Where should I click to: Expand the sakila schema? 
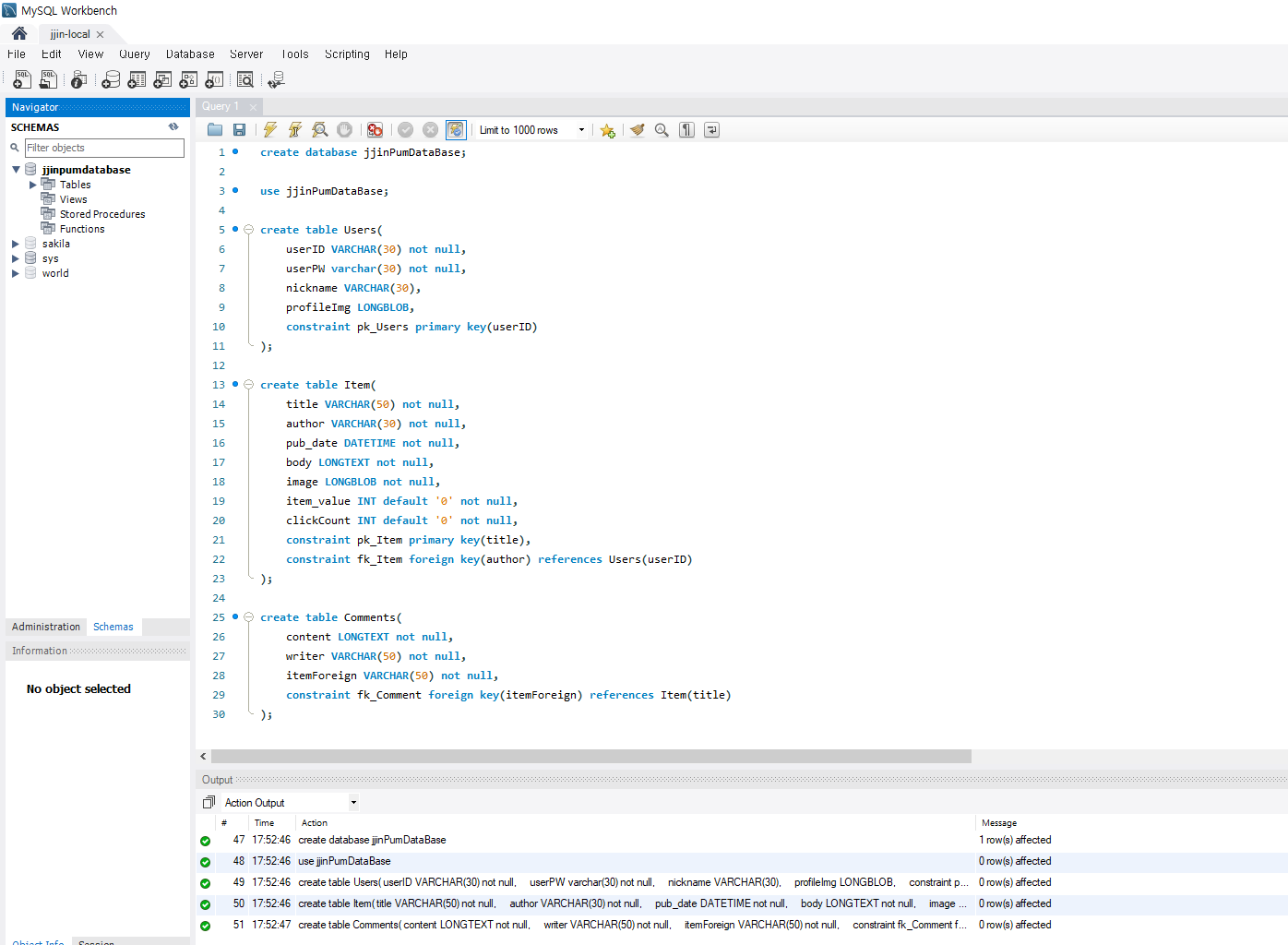coord(16,244)
